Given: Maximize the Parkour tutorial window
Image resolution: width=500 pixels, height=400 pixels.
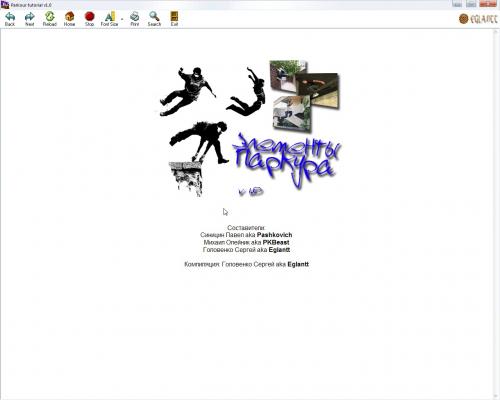Looking at the screenshot, I should tap(471, 4).
